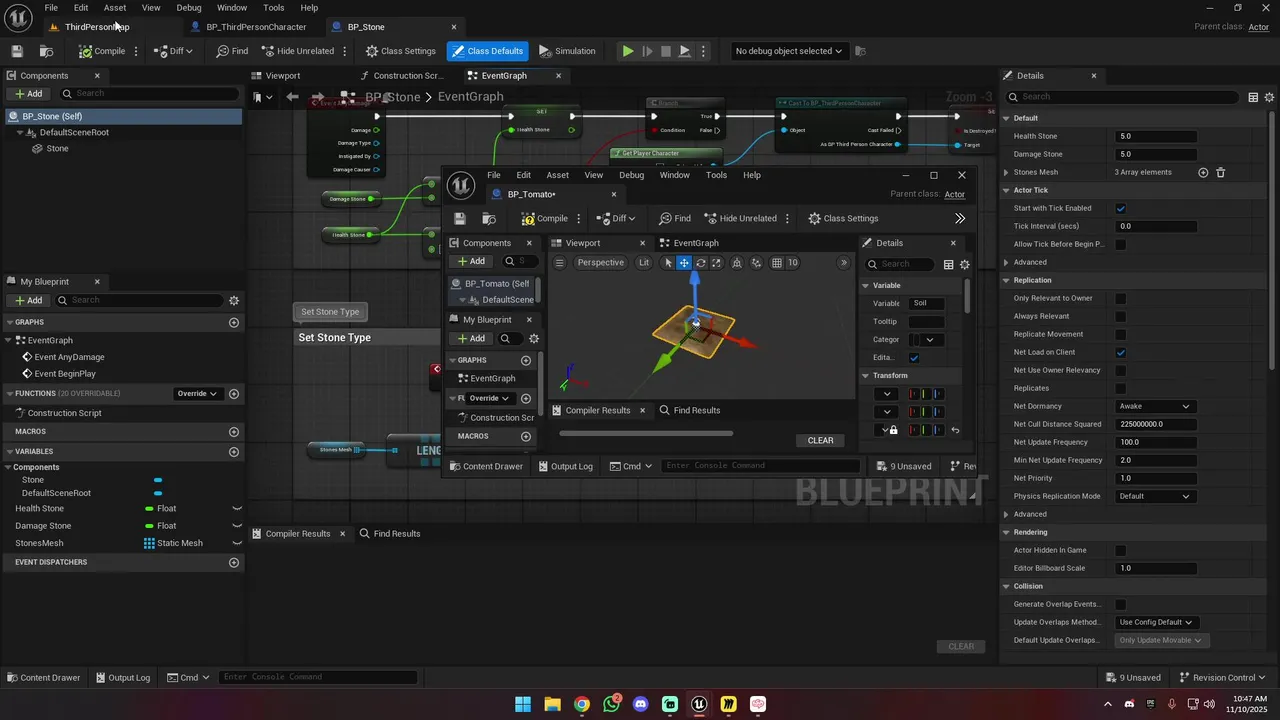The width and height of the screenshot is (1280, 720).
Task: Enable Replicate Movement checkbox
Action: 1120,334
